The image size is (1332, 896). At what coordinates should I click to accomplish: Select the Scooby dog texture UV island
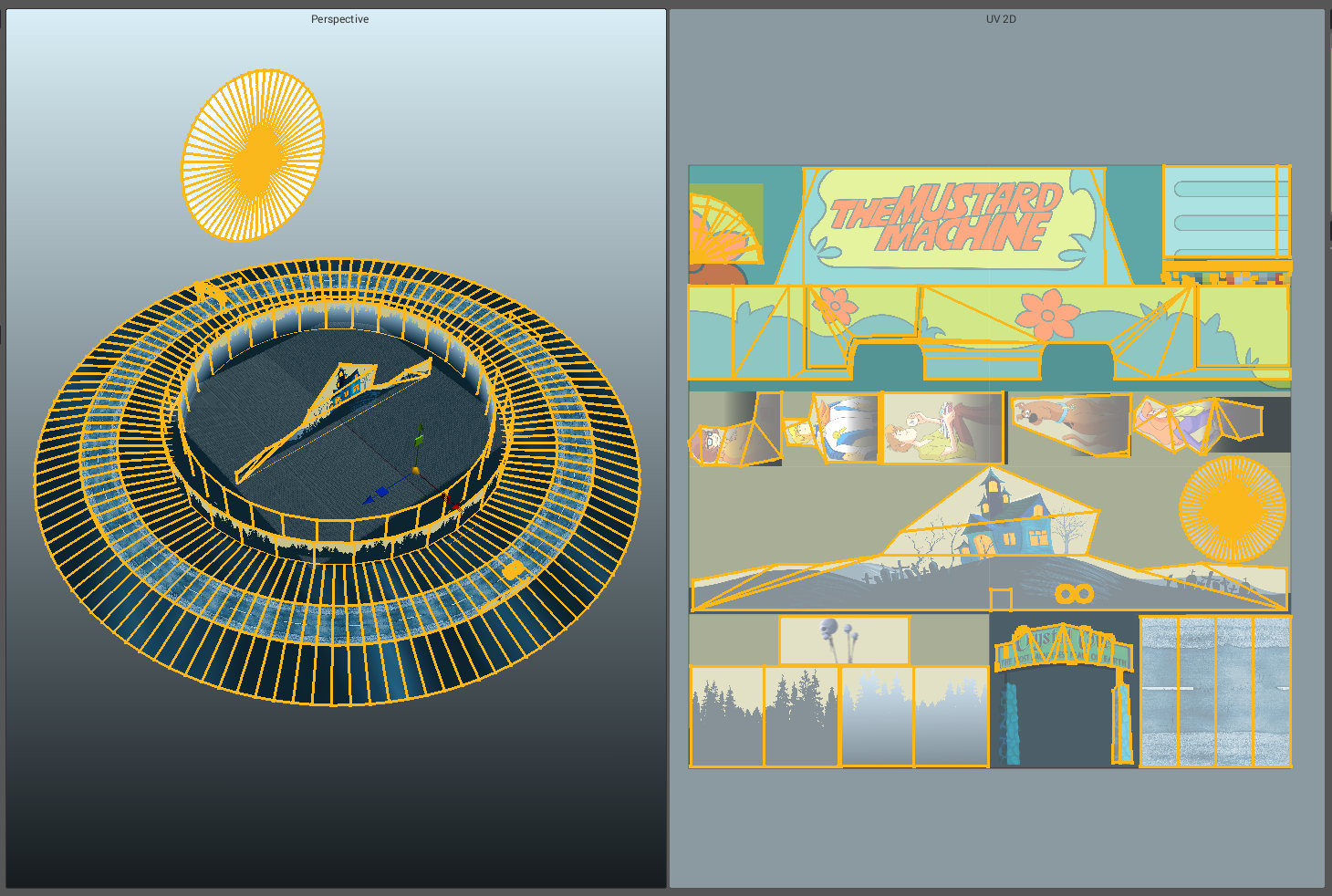pos(1070,424)
